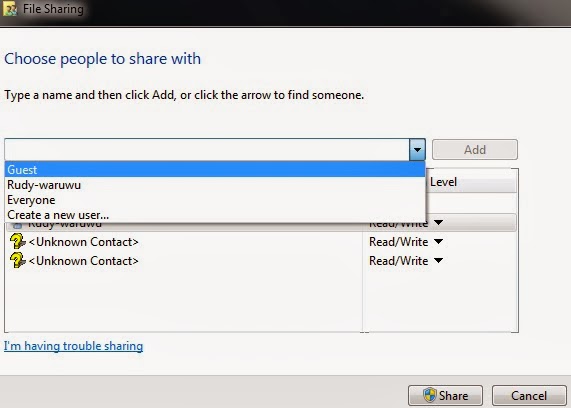Click the Permission Level column header
This screenshot has height=408, width=571.
tap(471, 182)
